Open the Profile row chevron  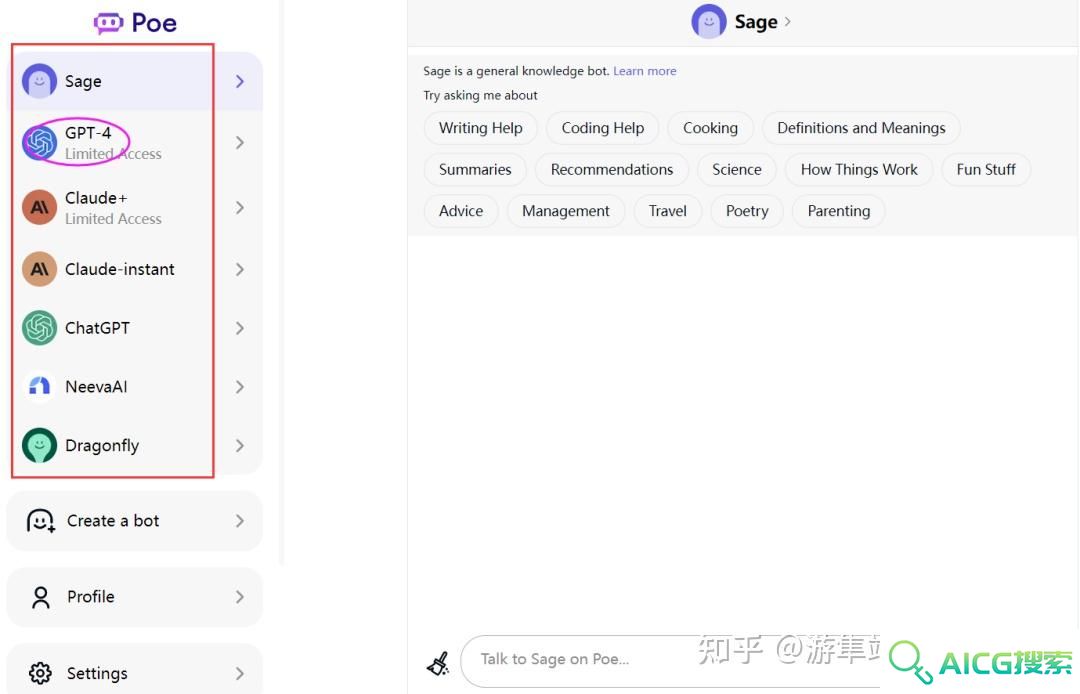240,596
